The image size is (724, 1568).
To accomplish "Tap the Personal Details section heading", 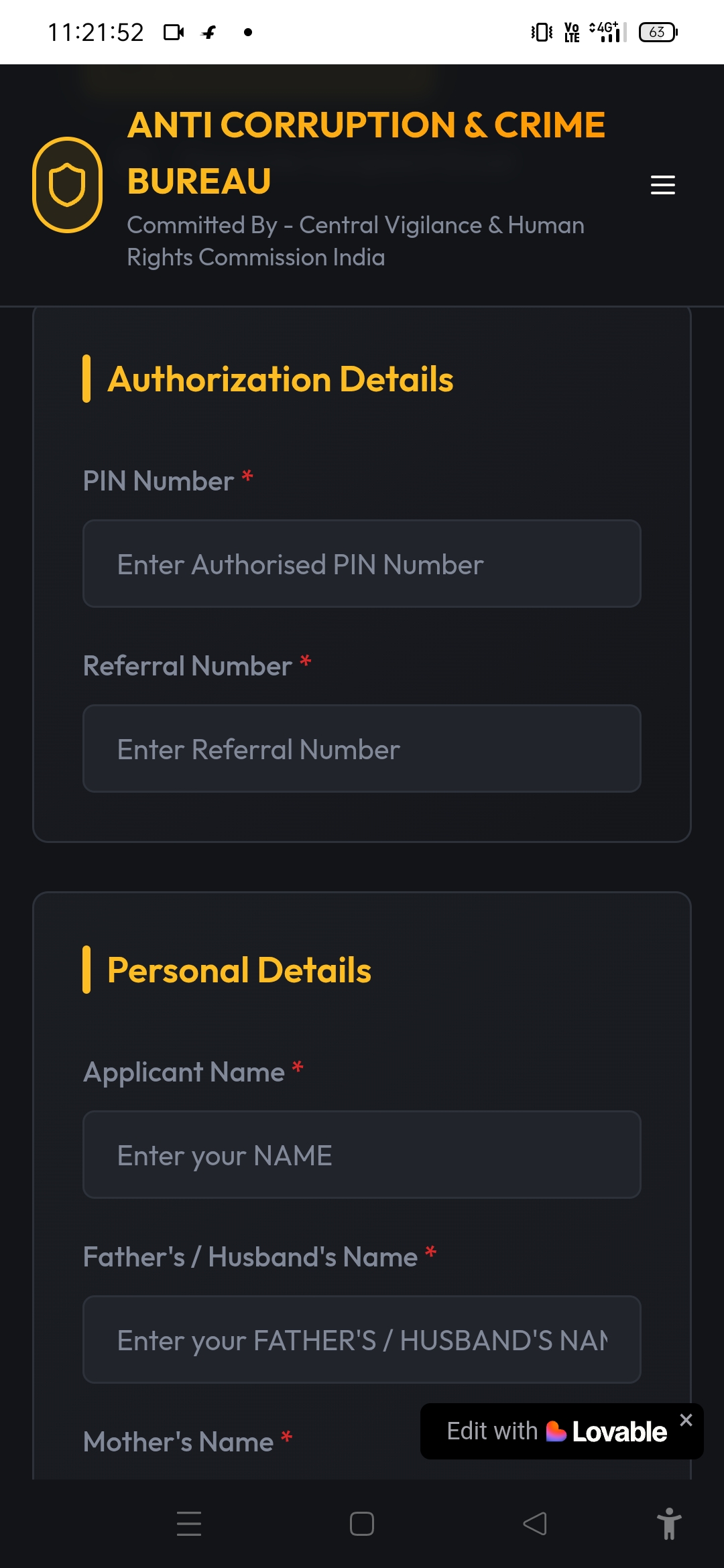I will [x=239, y=970].
